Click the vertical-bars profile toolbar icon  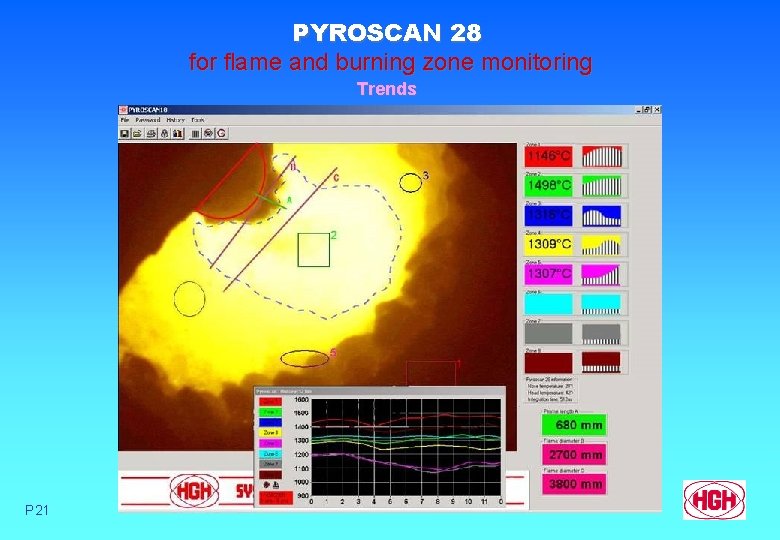[x=195, y=133]
